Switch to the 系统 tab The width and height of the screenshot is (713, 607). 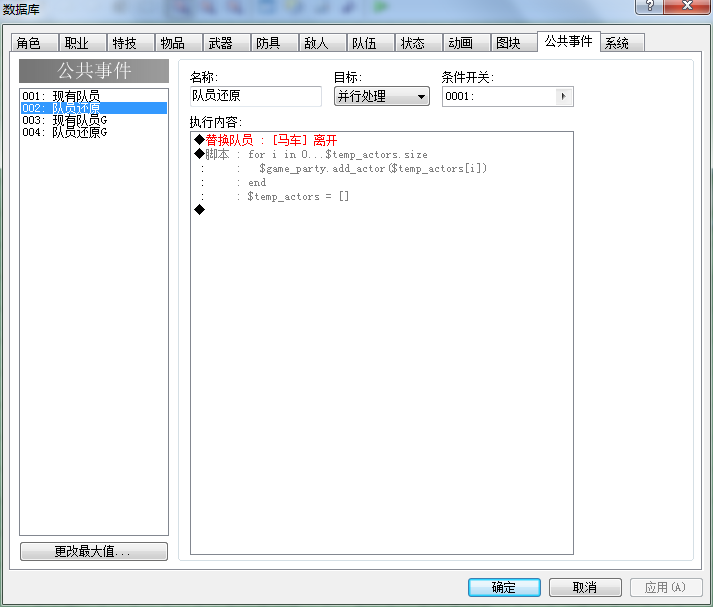(622, 43)
